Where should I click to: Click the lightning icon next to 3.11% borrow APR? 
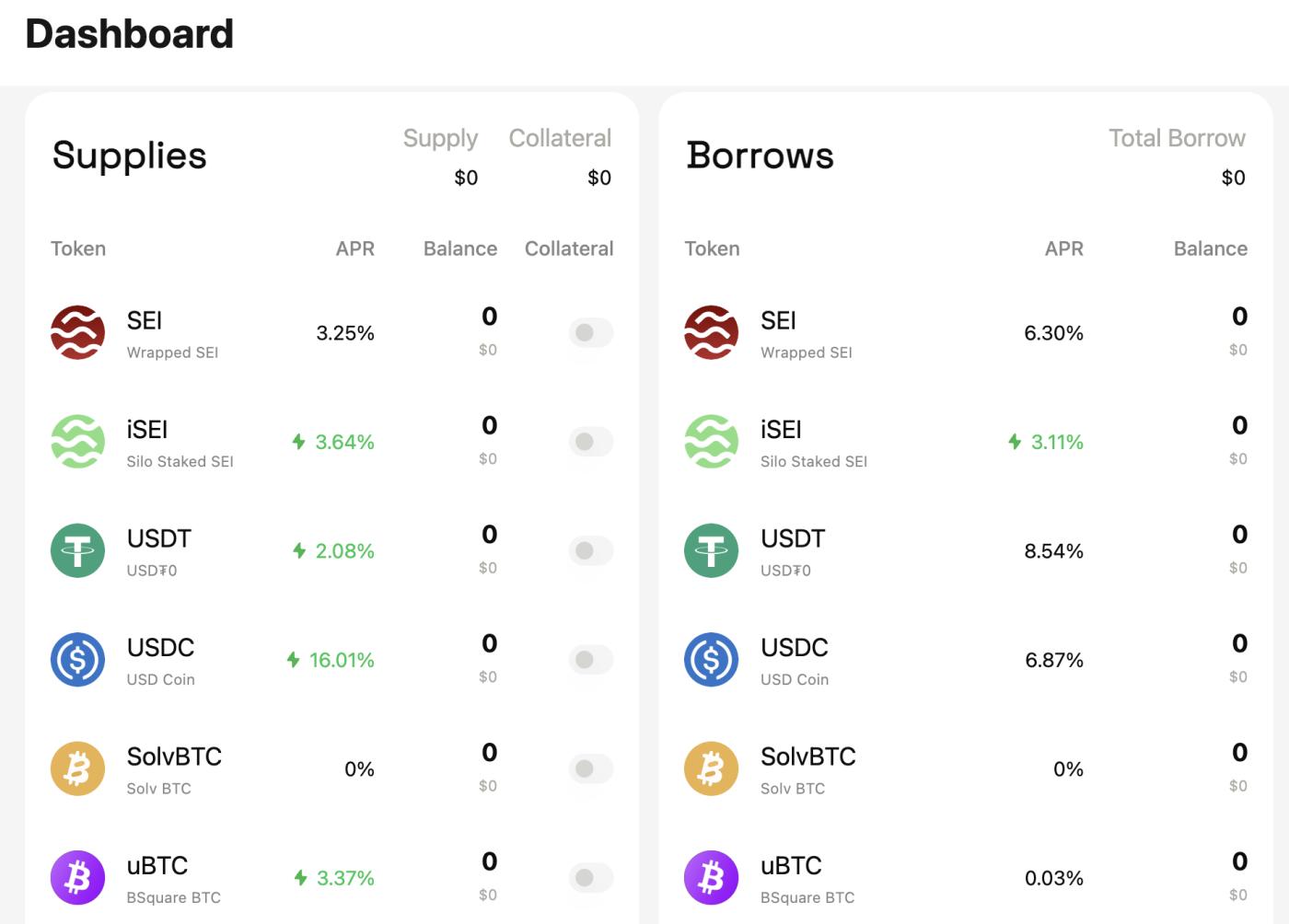[x=1015, y=442]
